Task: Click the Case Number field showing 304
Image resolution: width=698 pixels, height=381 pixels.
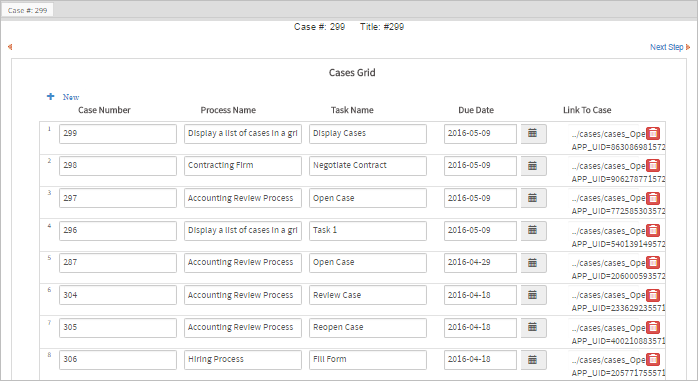Action: (x=118, y=295)
